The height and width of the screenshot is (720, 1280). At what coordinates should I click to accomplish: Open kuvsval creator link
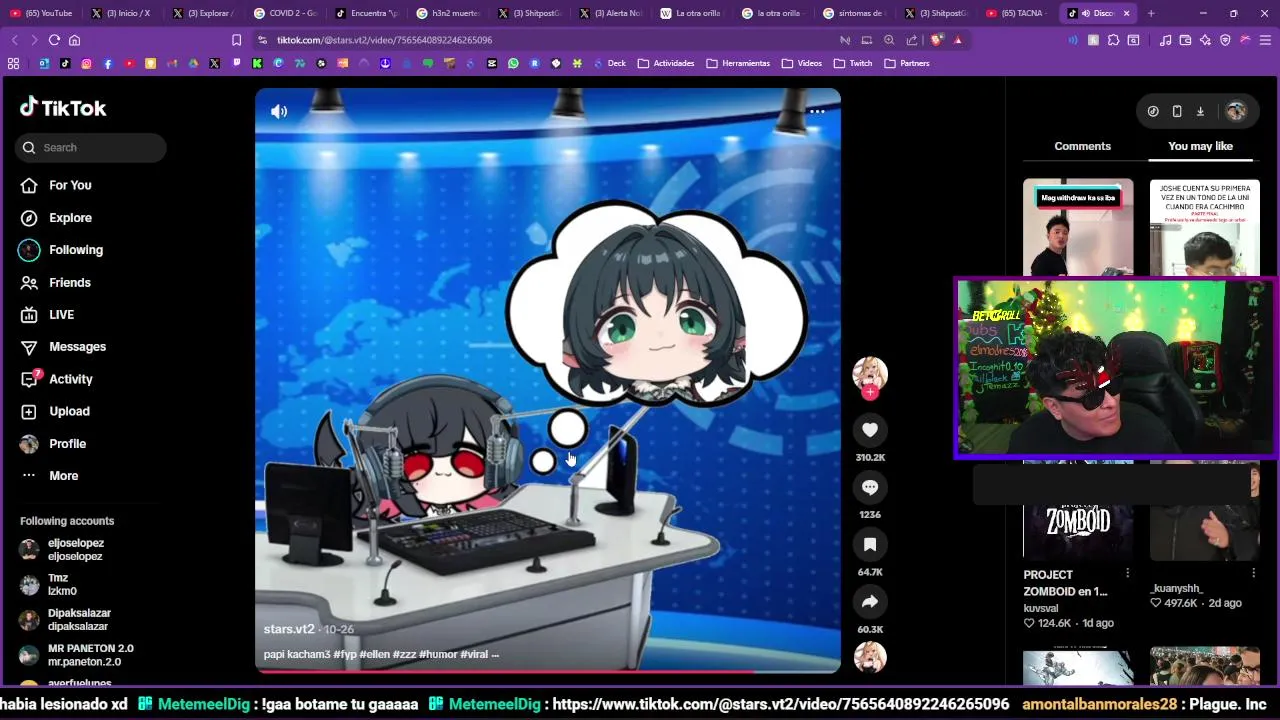(x=1040, y=608)
